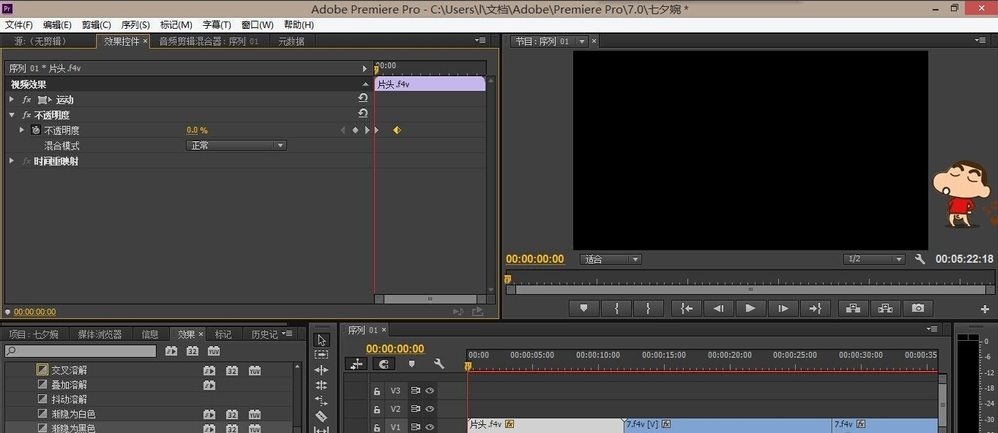
Task: Toggle the V2 track lock
Action: pyautogui.click(x=377, y=409)
